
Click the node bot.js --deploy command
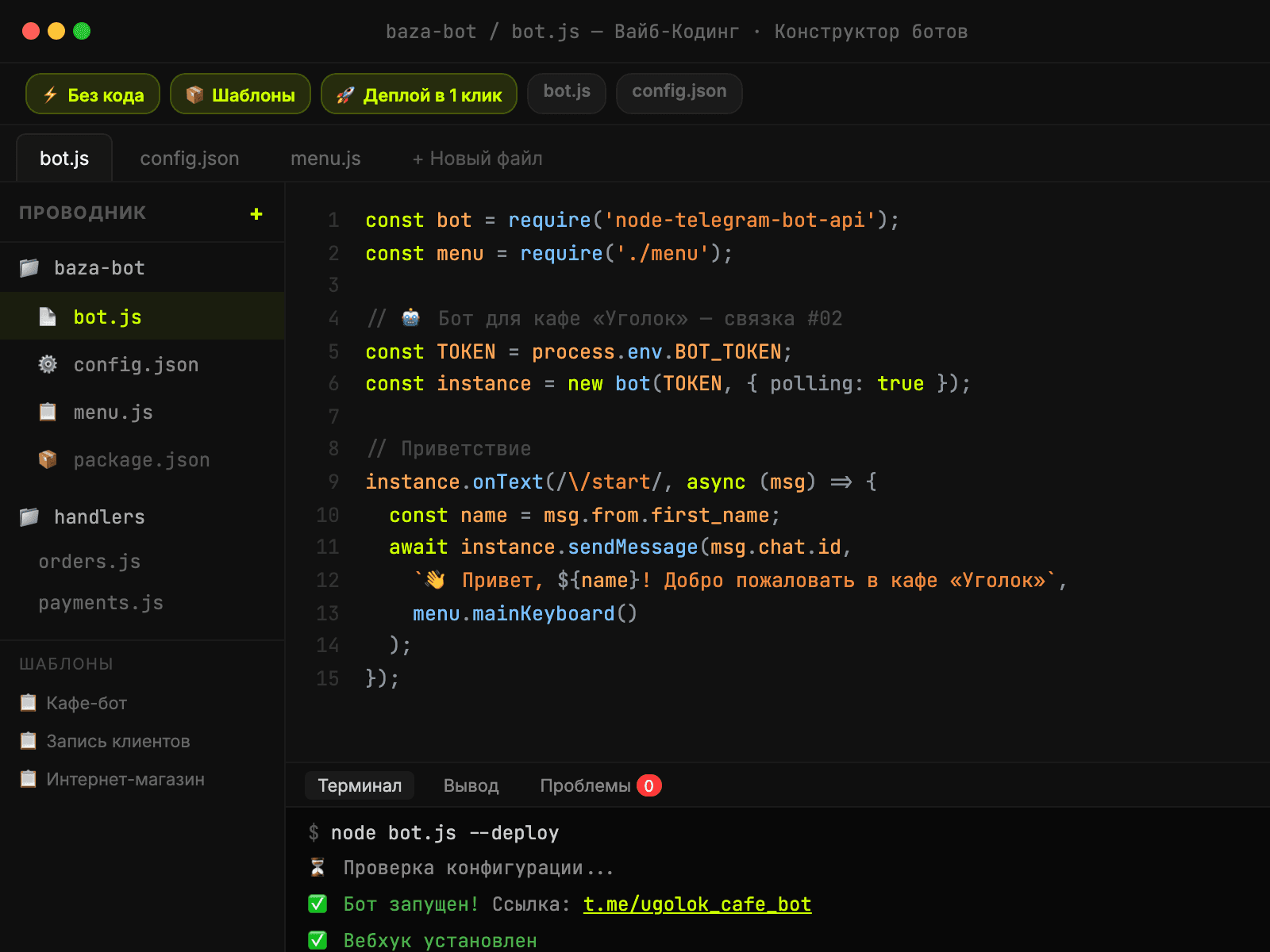pyautogui.click(x=445, y=833)
